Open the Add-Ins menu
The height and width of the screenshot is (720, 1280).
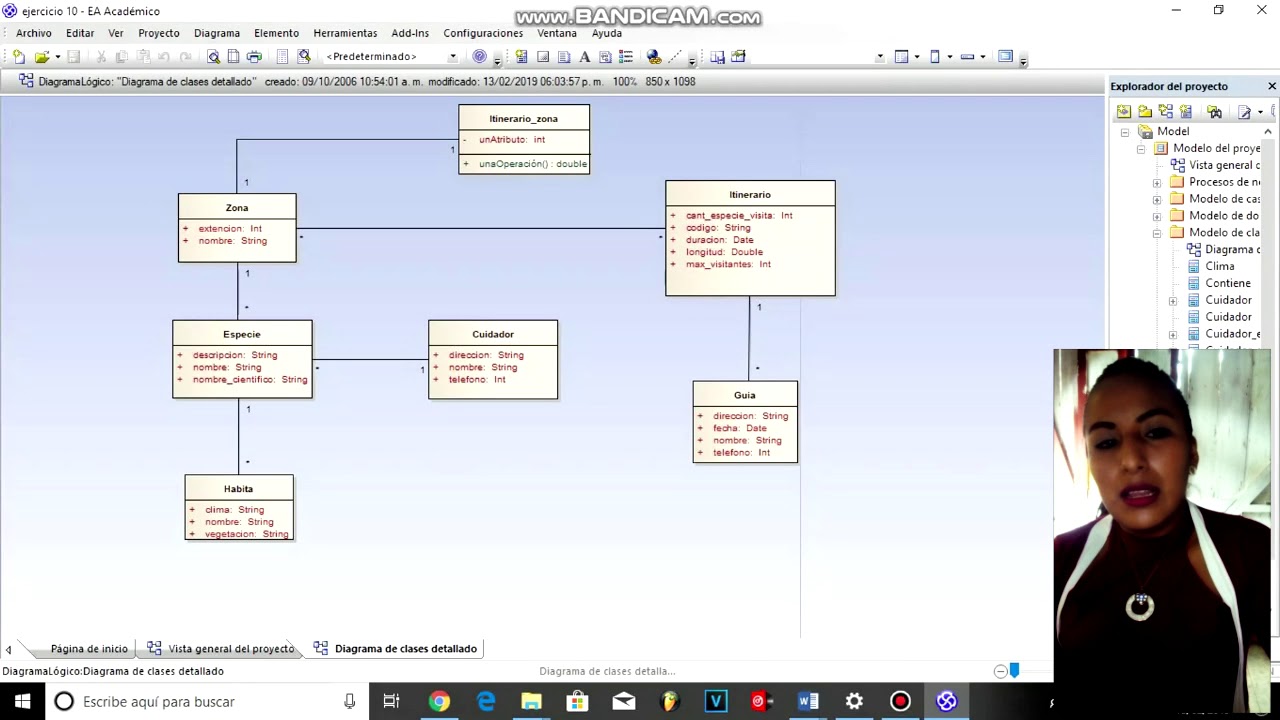[410, 33]
